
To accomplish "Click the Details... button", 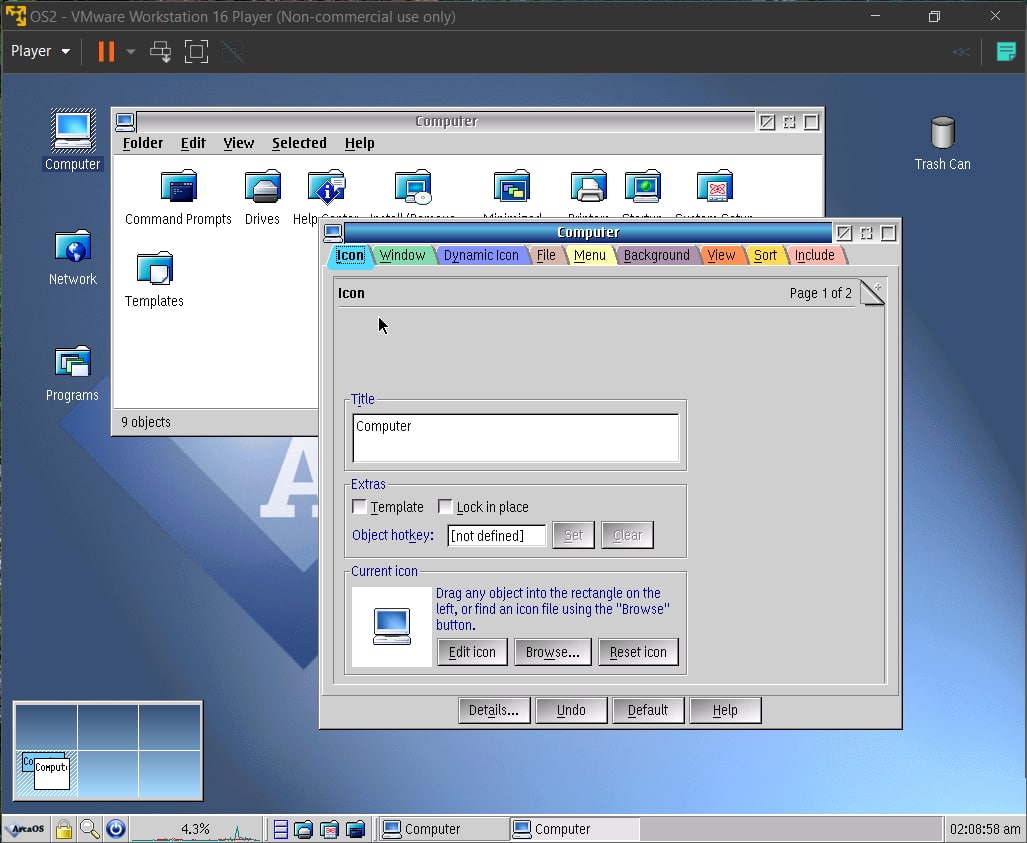I will pyautogui.click(x=494, y=710).
